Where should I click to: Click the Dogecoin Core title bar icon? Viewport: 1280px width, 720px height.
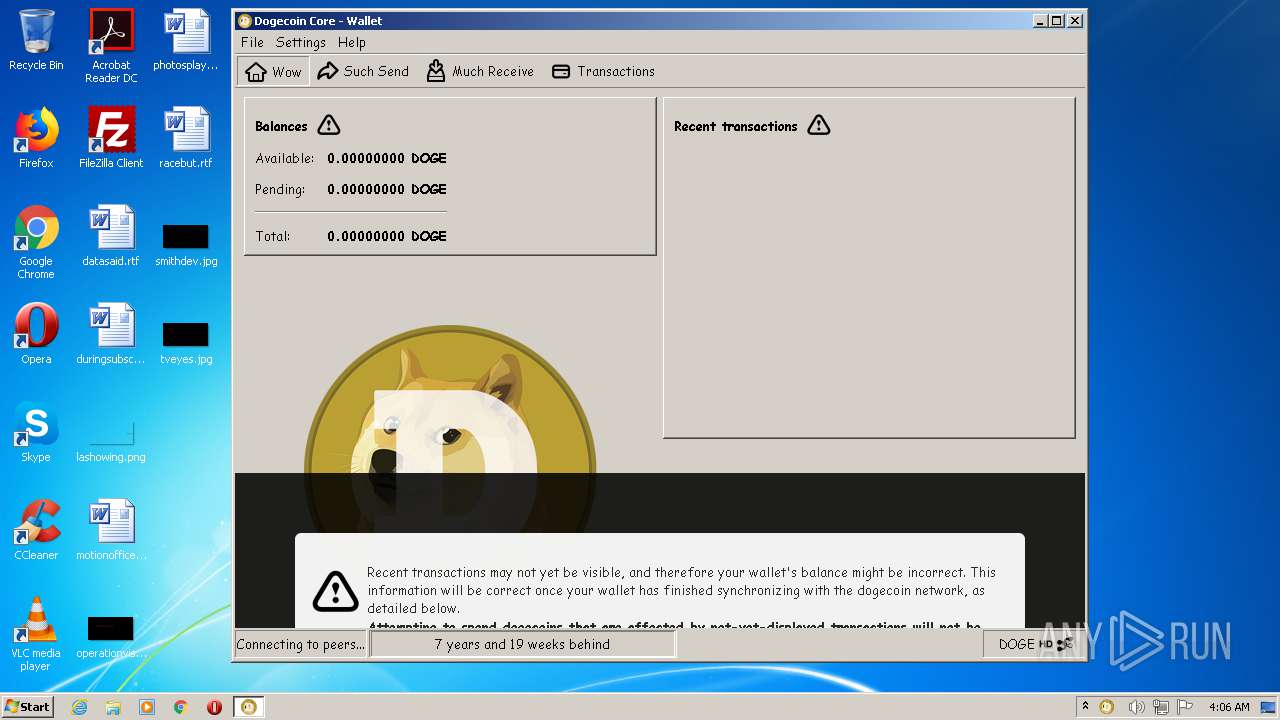[x=244, y=20]
